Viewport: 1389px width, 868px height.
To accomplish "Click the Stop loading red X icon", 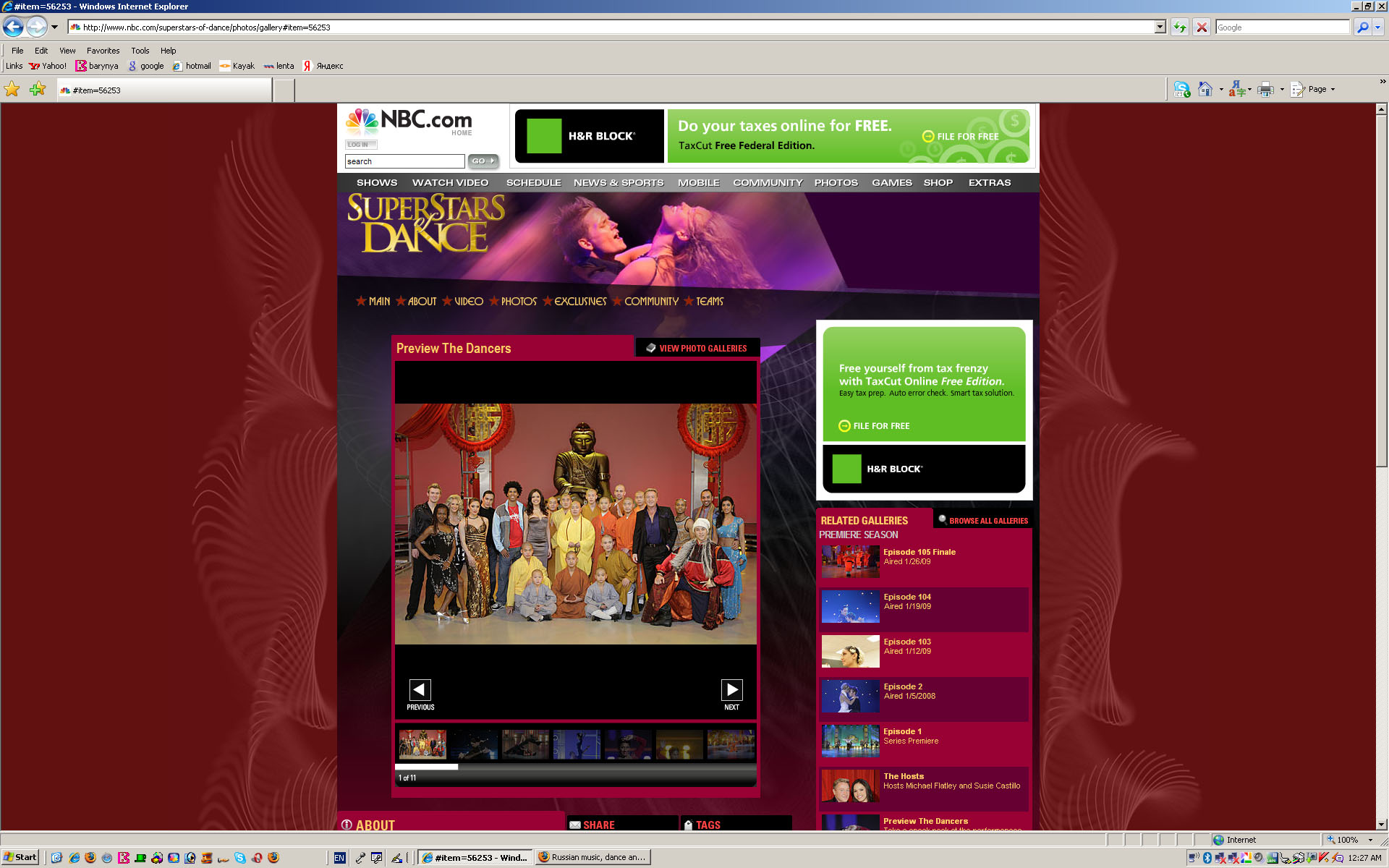I will pos(1202,27).
